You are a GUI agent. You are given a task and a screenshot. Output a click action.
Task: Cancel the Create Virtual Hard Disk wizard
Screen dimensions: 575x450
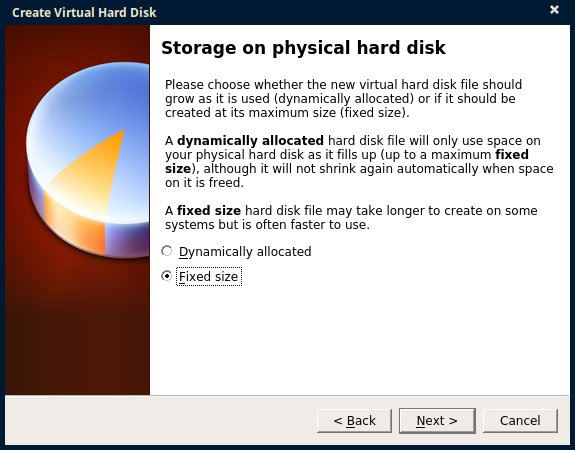[x=520, y=420]
